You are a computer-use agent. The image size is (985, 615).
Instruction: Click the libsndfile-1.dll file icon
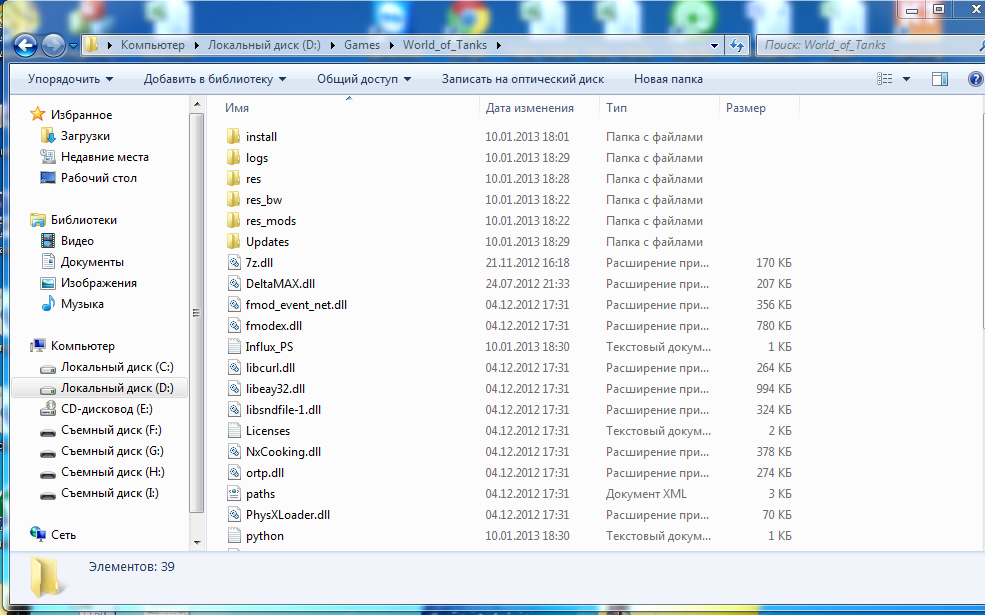tap(234, 410)
